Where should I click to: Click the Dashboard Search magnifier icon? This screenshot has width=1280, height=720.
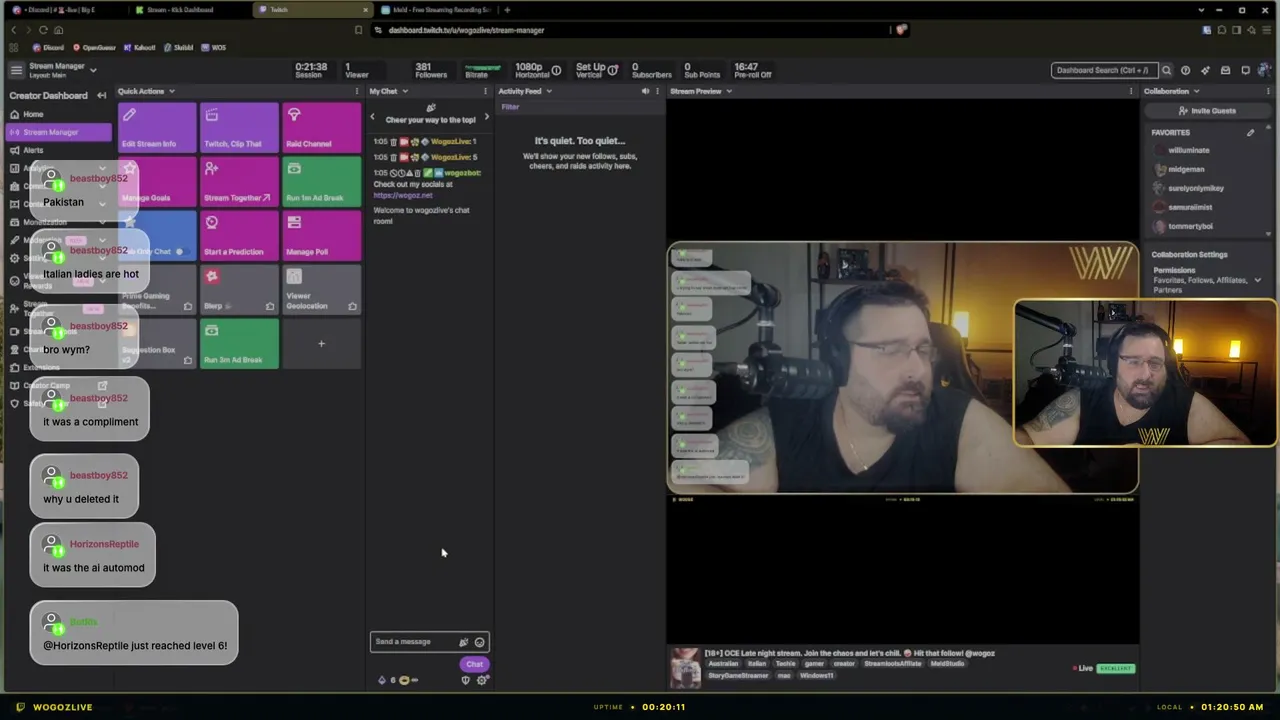point(1166,70)
